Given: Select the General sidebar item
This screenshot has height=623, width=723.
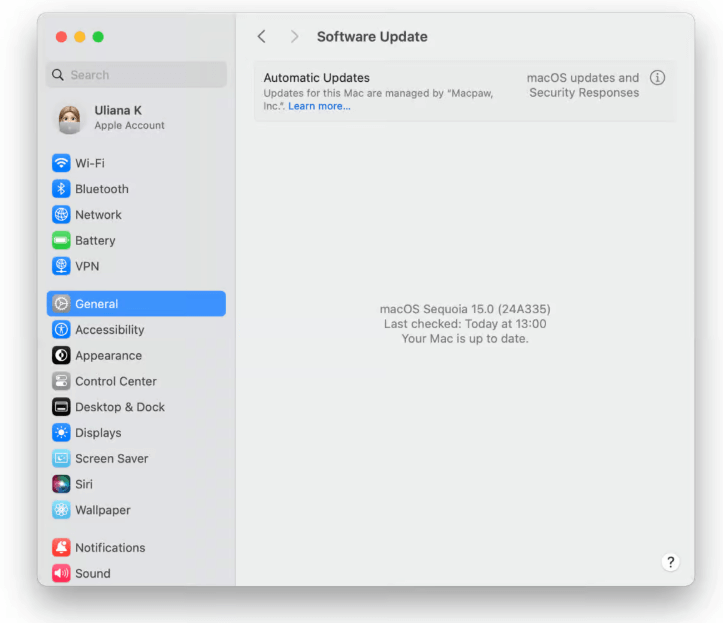Looking at the screenshot, I should pos(136,303).
